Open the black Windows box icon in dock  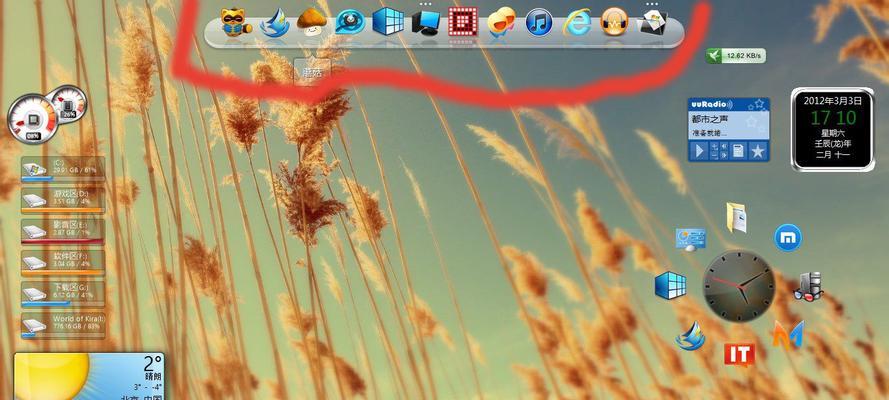point(653,23)
